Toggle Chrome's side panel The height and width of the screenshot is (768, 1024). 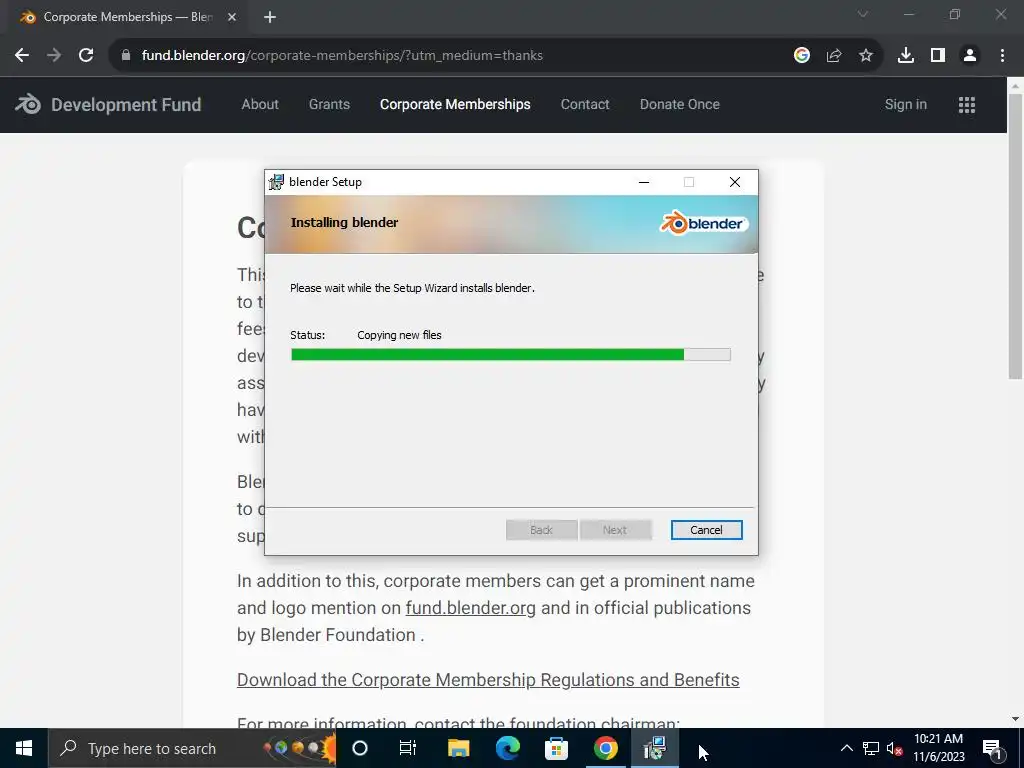(938, 56)
